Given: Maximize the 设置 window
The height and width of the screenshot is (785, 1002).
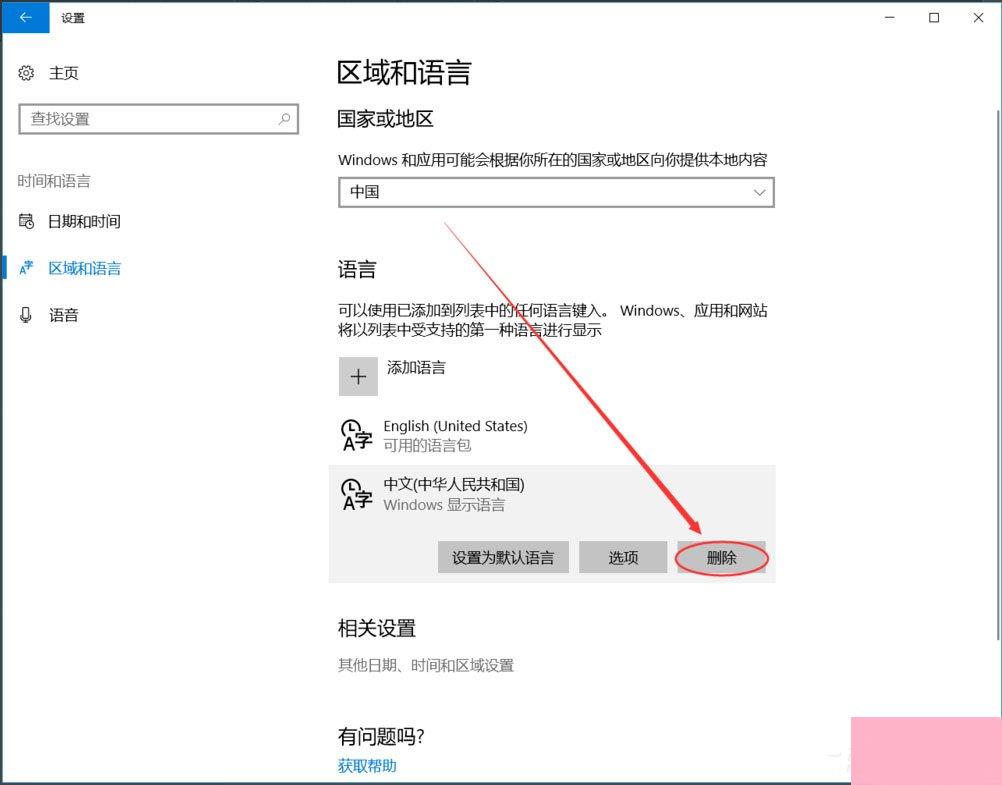Looking at the screenshot, I should click(x=934, y=17).
